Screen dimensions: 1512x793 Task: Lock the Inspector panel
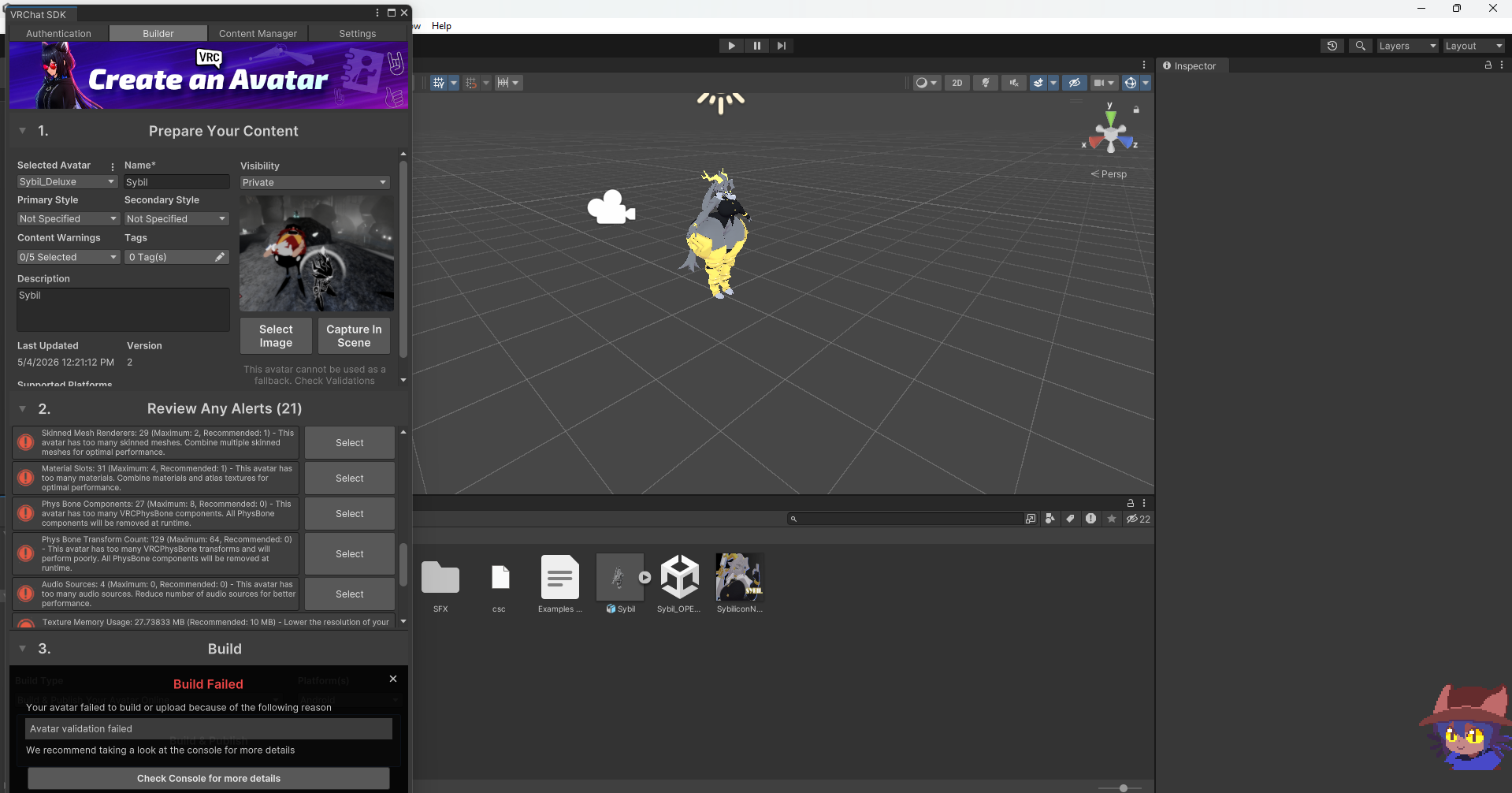coord(1488,65)
